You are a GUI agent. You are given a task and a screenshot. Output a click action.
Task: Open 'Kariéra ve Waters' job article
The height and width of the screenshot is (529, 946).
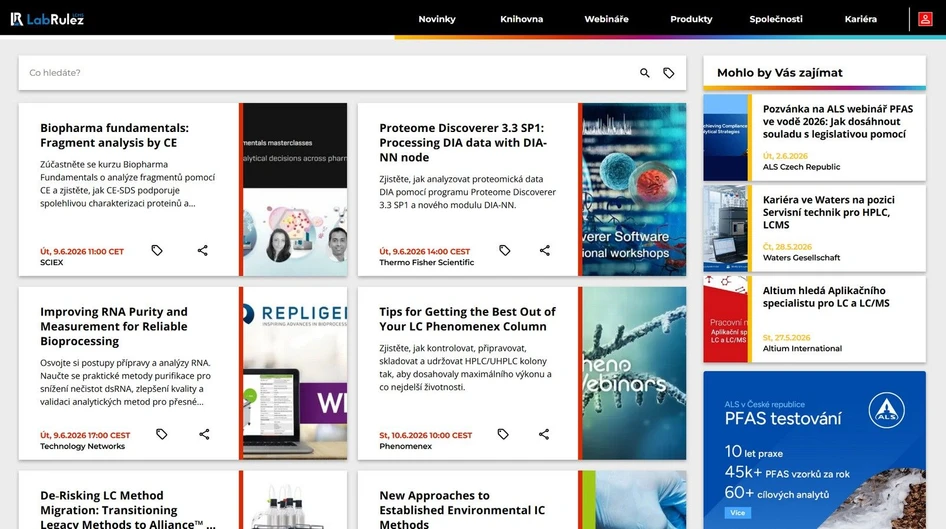point(828,212)
